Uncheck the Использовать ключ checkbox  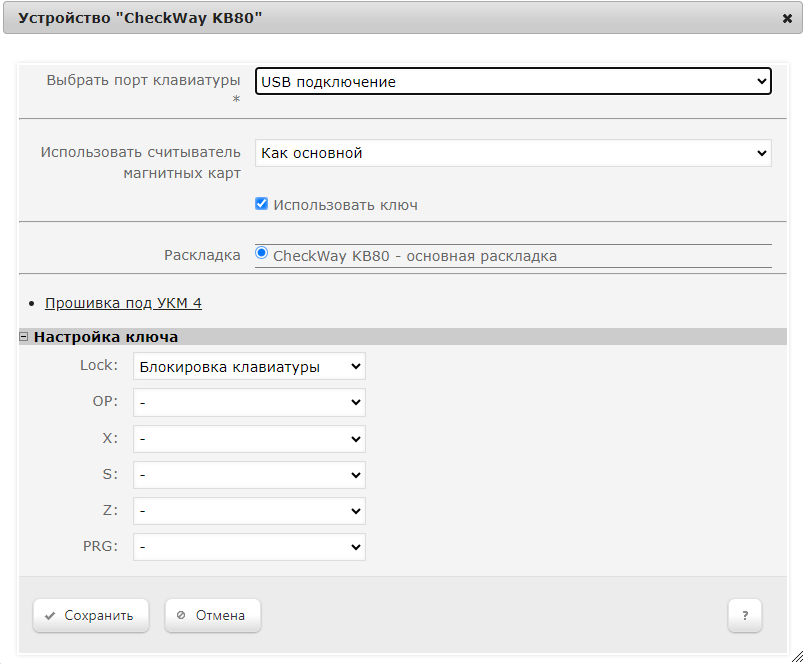262,204
